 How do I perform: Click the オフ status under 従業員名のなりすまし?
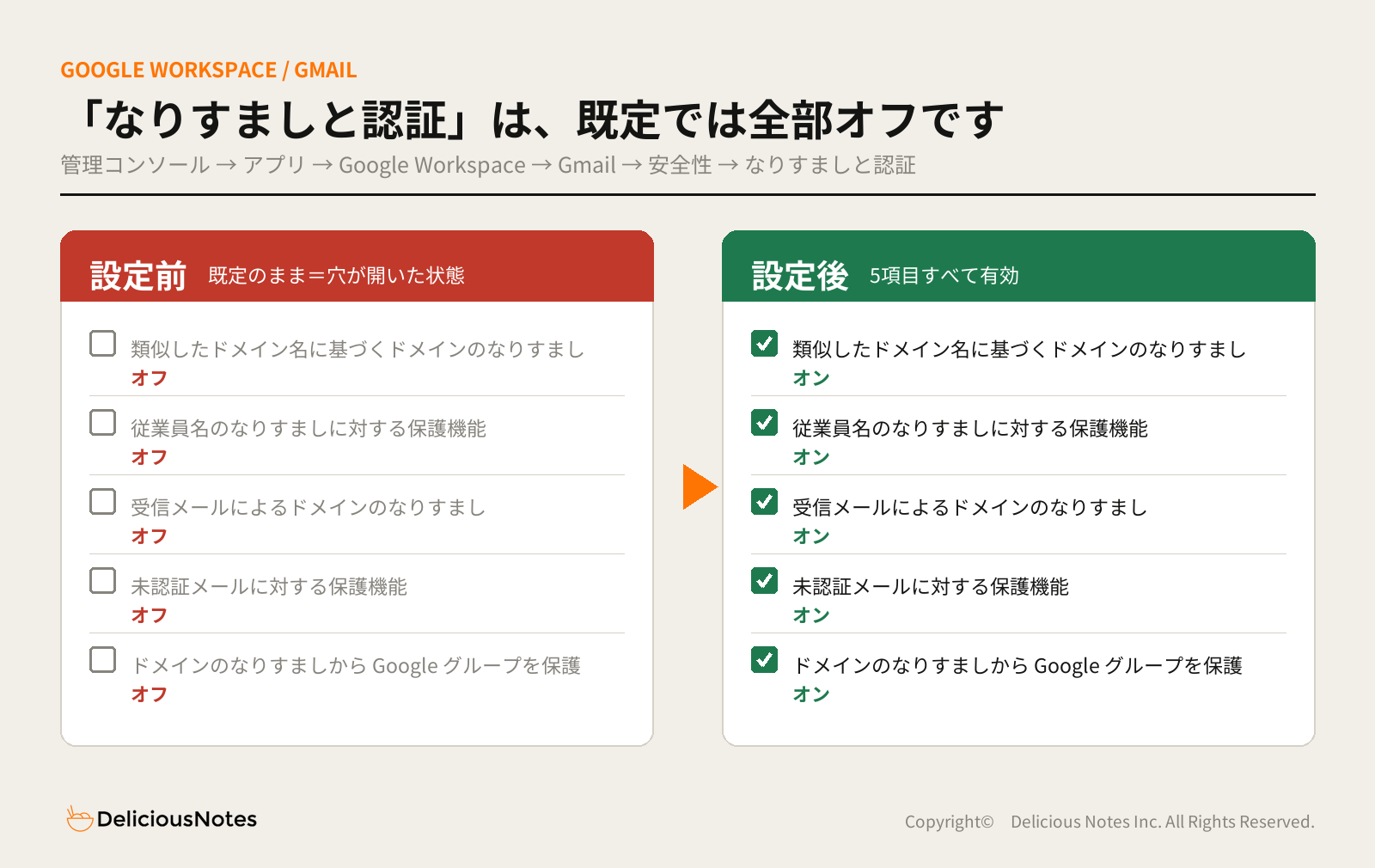pyautogui.click(x=150, y=457)
